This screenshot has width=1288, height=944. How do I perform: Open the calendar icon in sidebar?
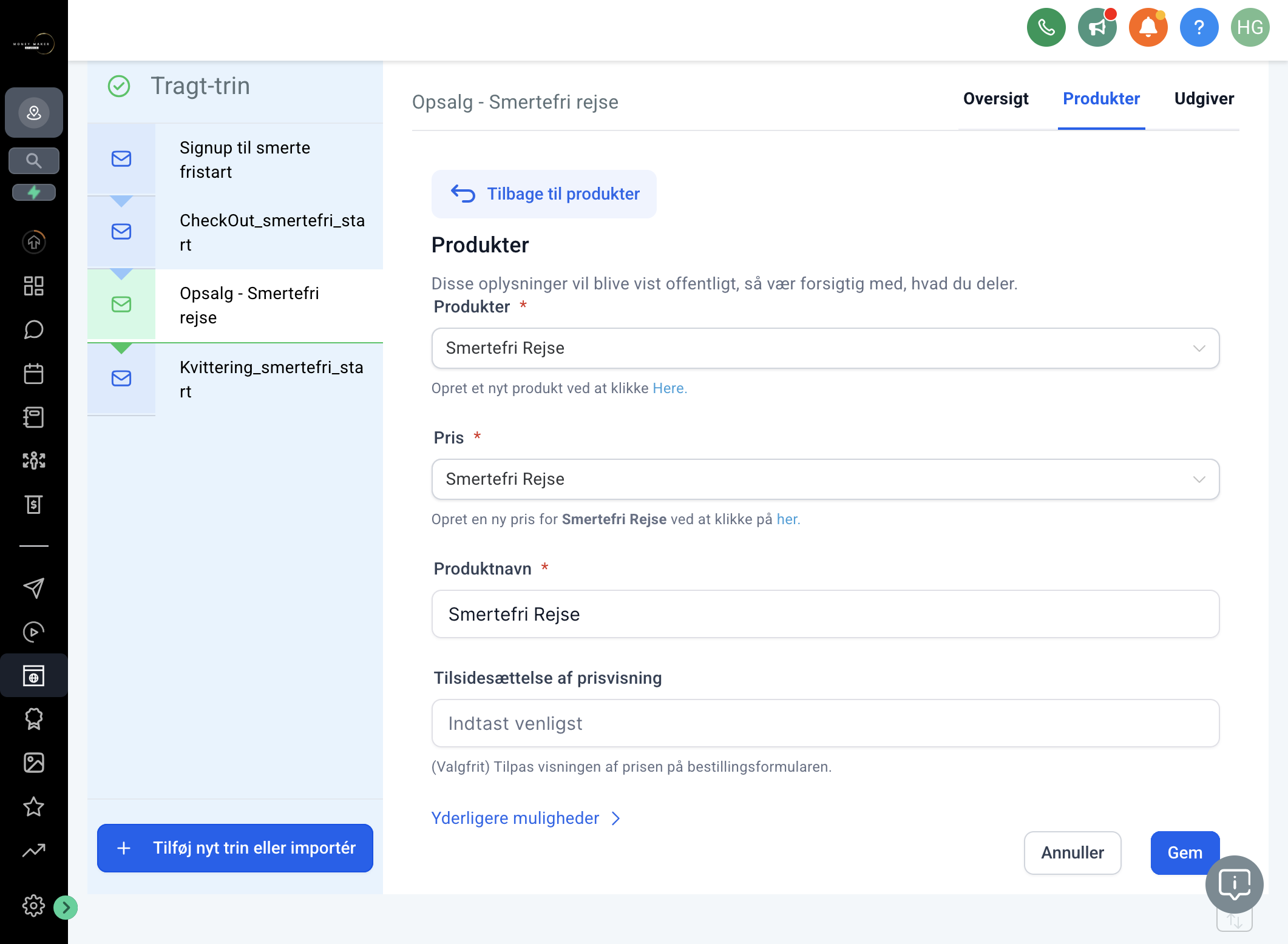pos(34,373)
